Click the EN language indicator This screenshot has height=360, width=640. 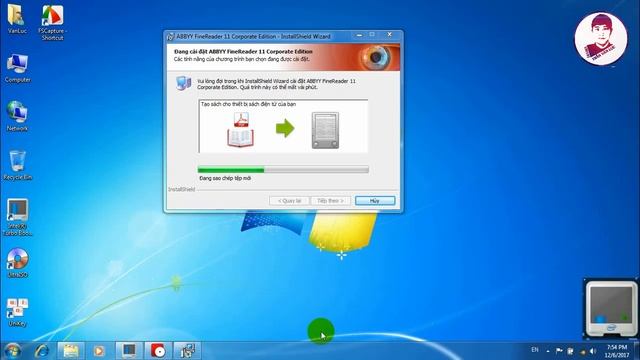[535, 350]
